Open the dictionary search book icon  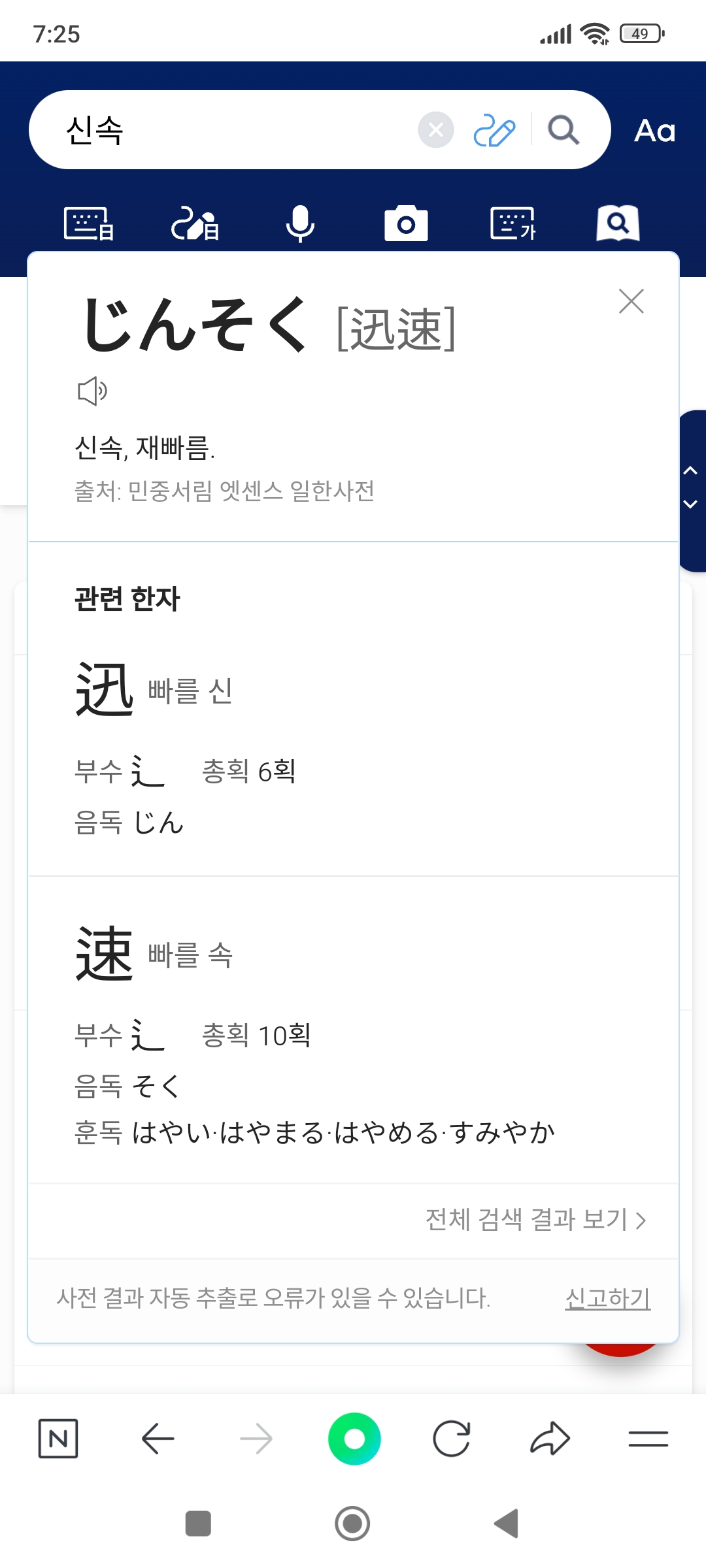coord(618,224)
